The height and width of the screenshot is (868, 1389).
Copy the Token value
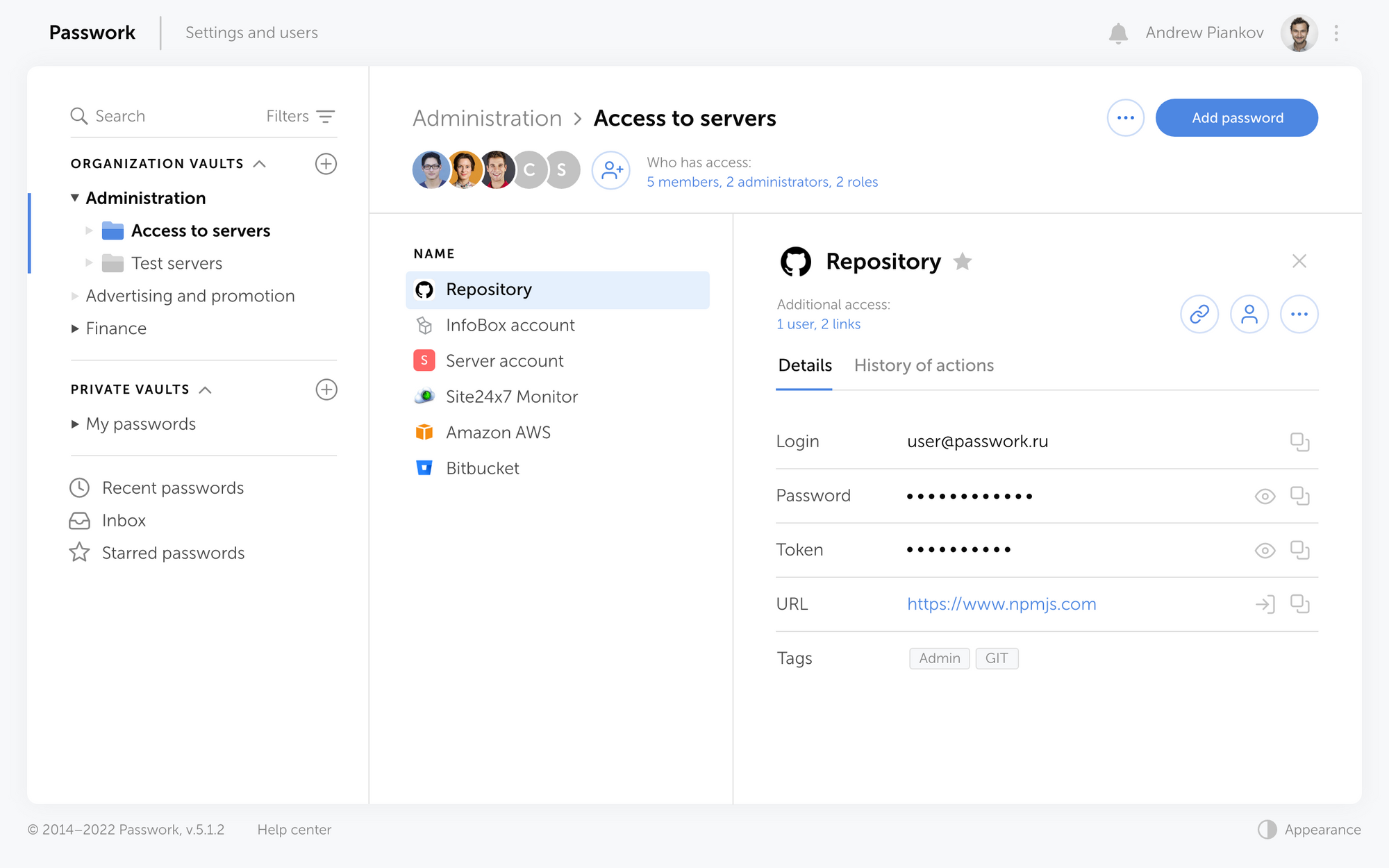(x=1299, y=550)
